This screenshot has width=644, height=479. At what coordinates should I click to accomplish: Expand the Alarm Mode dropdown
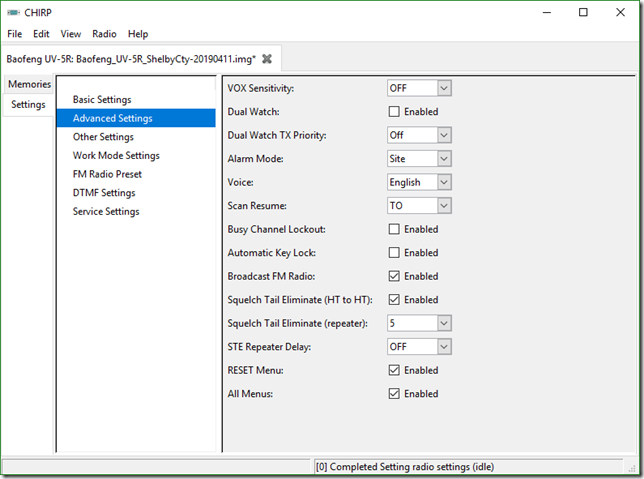(x=419, y=159)
